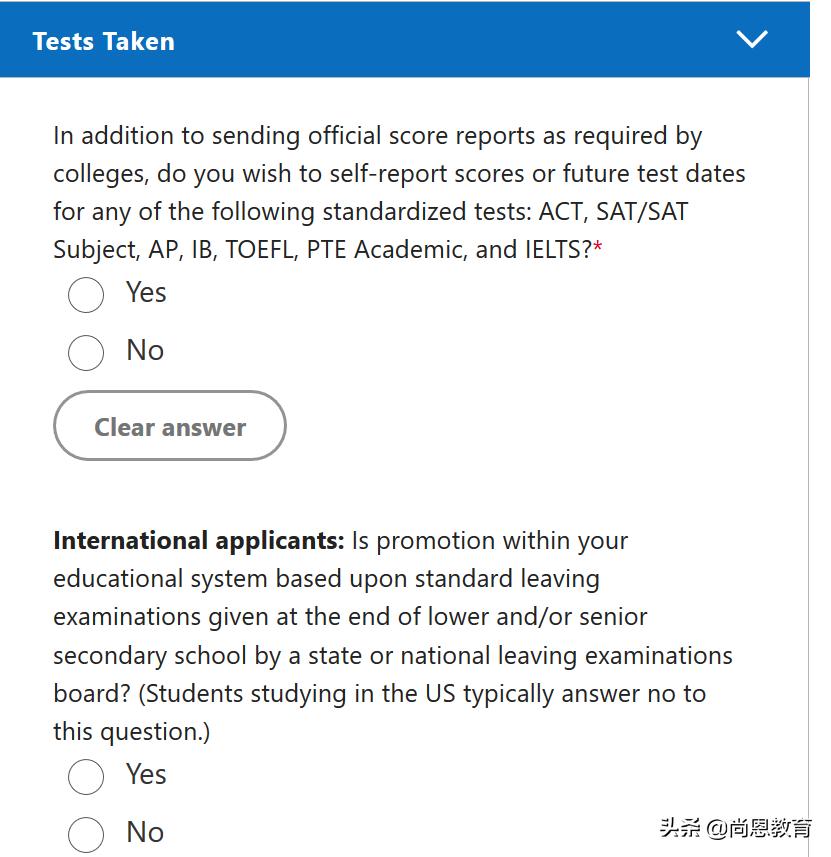Click the Tests Taken section header
The height and width of the screenshot is (857, 831).
(103, 40)
